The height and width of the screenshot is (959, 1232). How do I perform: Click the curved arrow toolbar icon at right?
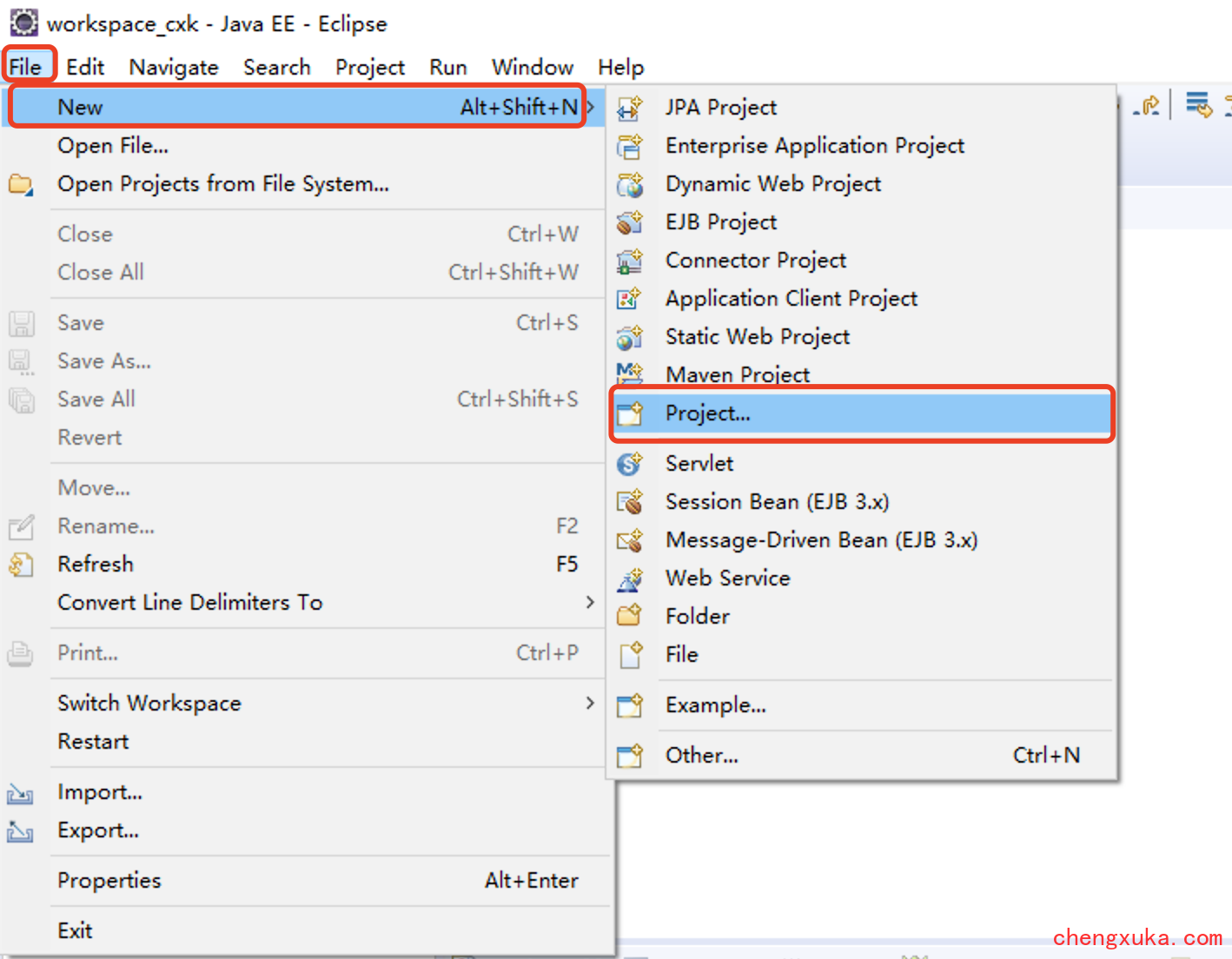point(1149,106)
